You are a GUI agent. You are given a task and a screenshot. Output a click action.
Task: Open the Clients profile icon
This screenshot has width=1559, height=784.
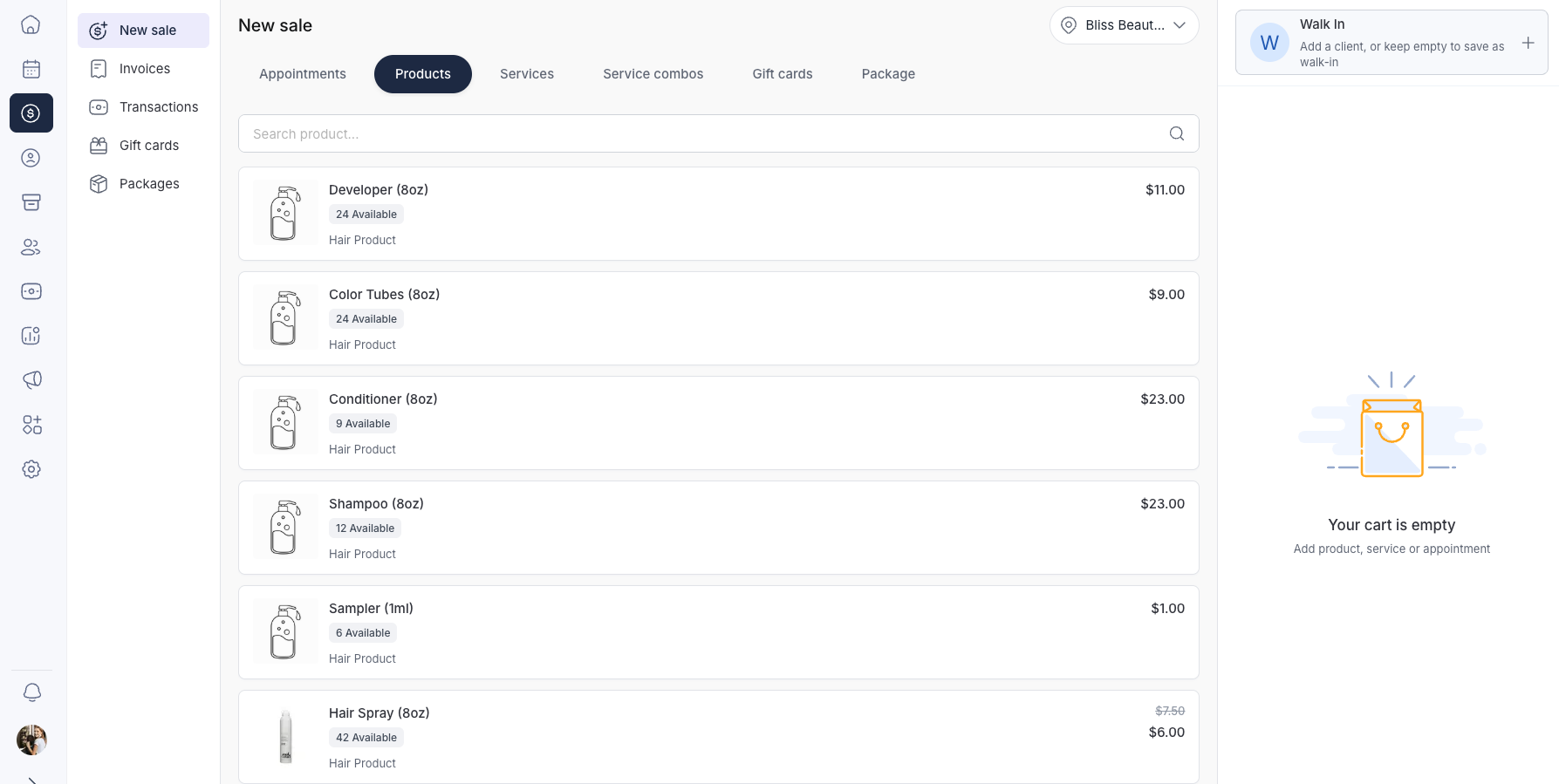(x=31, y=158)
